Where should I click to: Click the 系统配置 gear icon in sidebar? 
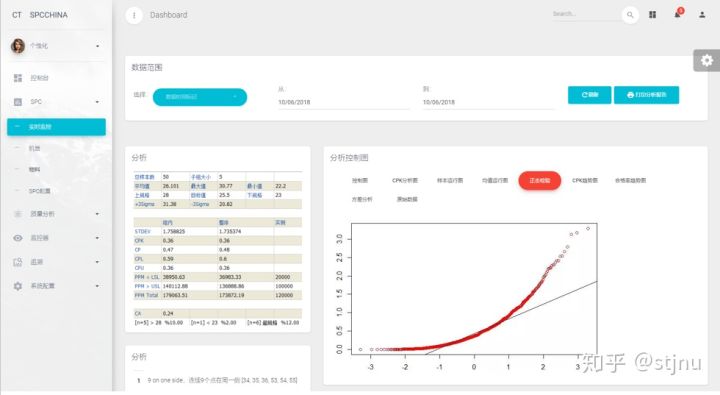pyautogui.click(x=18, y=286)
